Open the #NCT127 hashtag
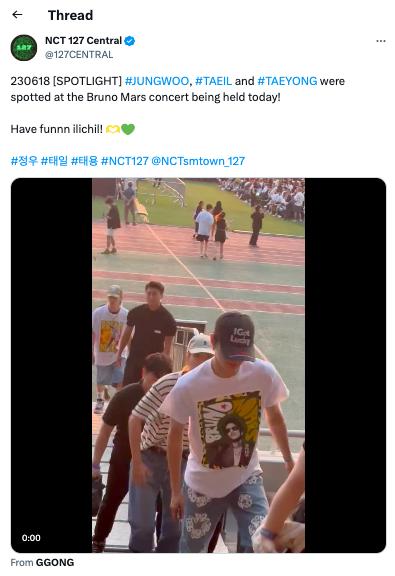395x576 pixels. click(x=125, y=161)
